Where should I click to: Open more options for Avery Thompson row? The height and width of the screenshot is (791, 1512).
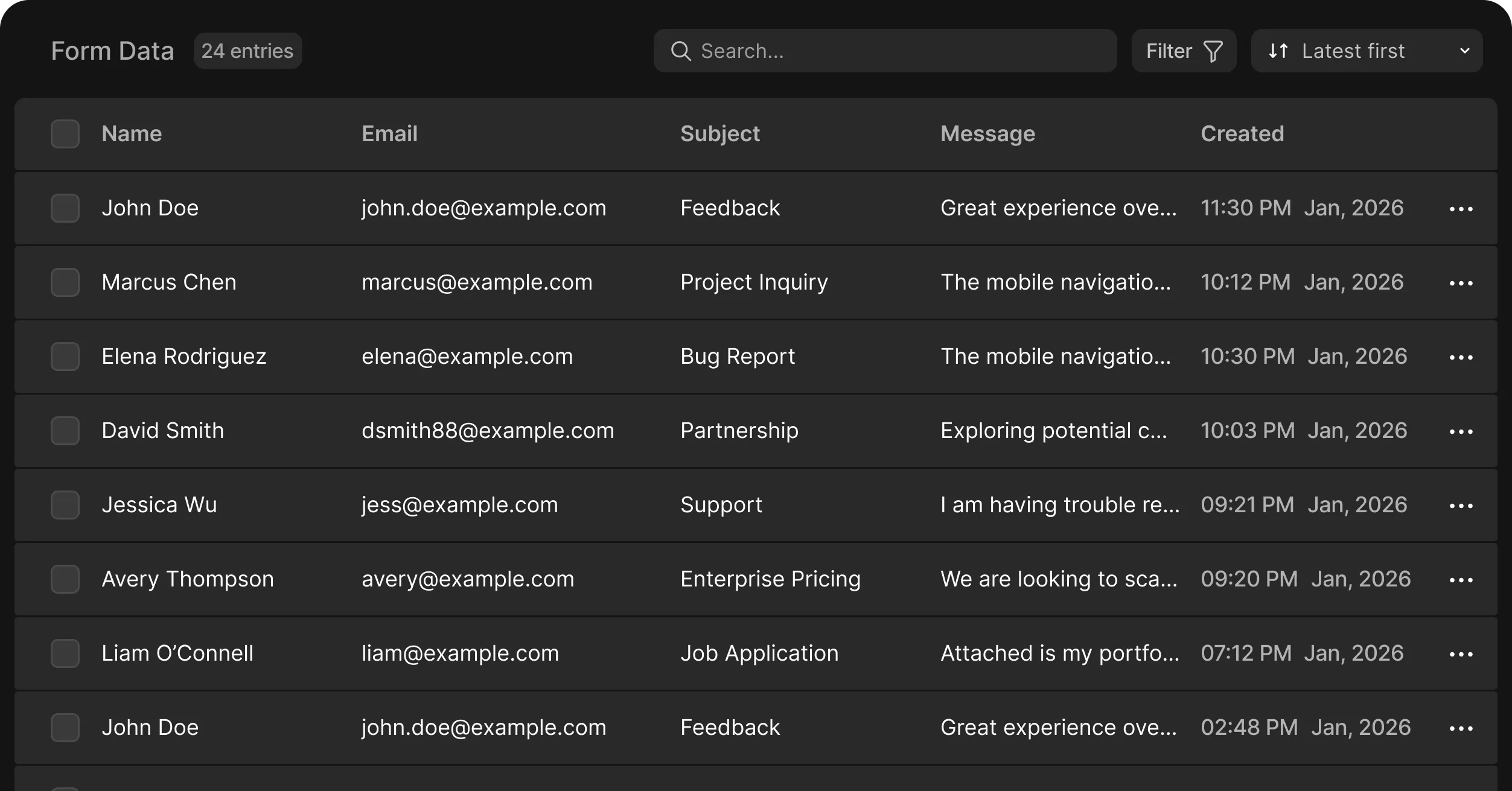(x=1461, y=580)
